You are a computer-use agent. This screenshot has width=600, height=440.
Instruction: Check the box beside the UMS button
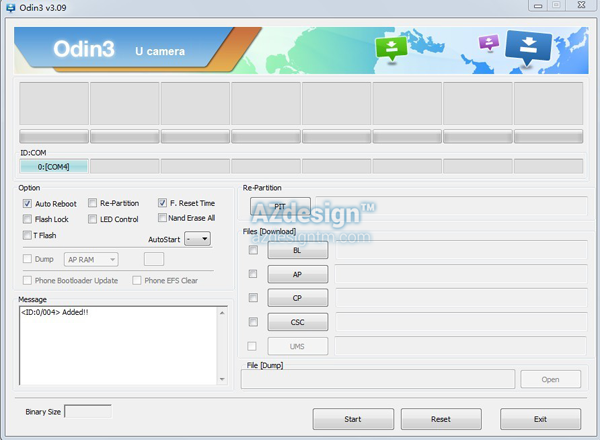[x=252, y=346]
